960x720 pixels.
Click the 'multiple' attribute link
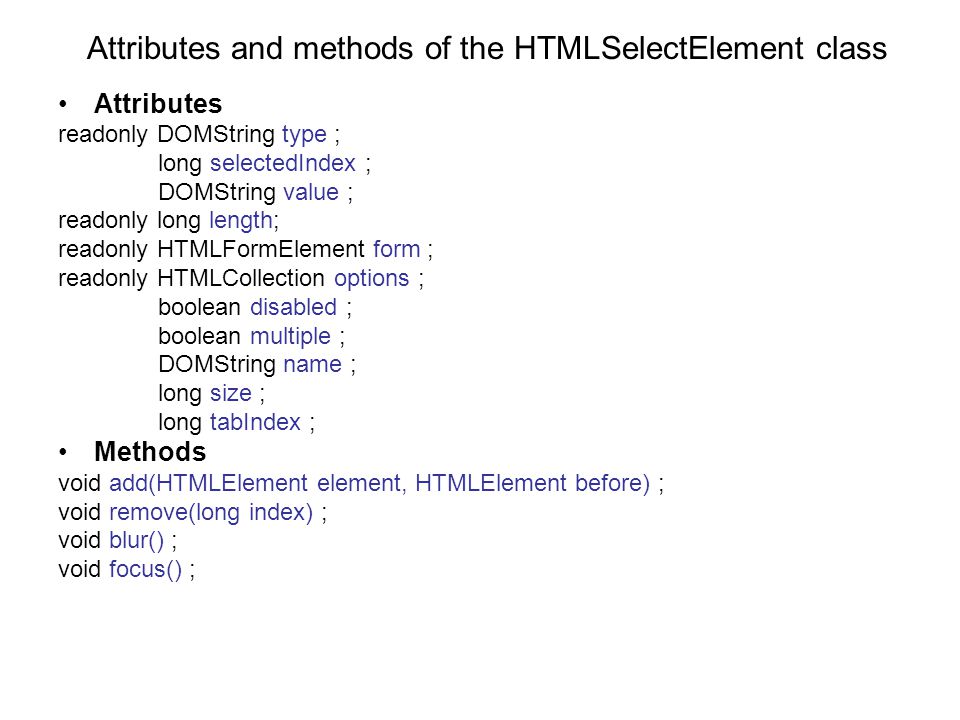coord(291,337)
